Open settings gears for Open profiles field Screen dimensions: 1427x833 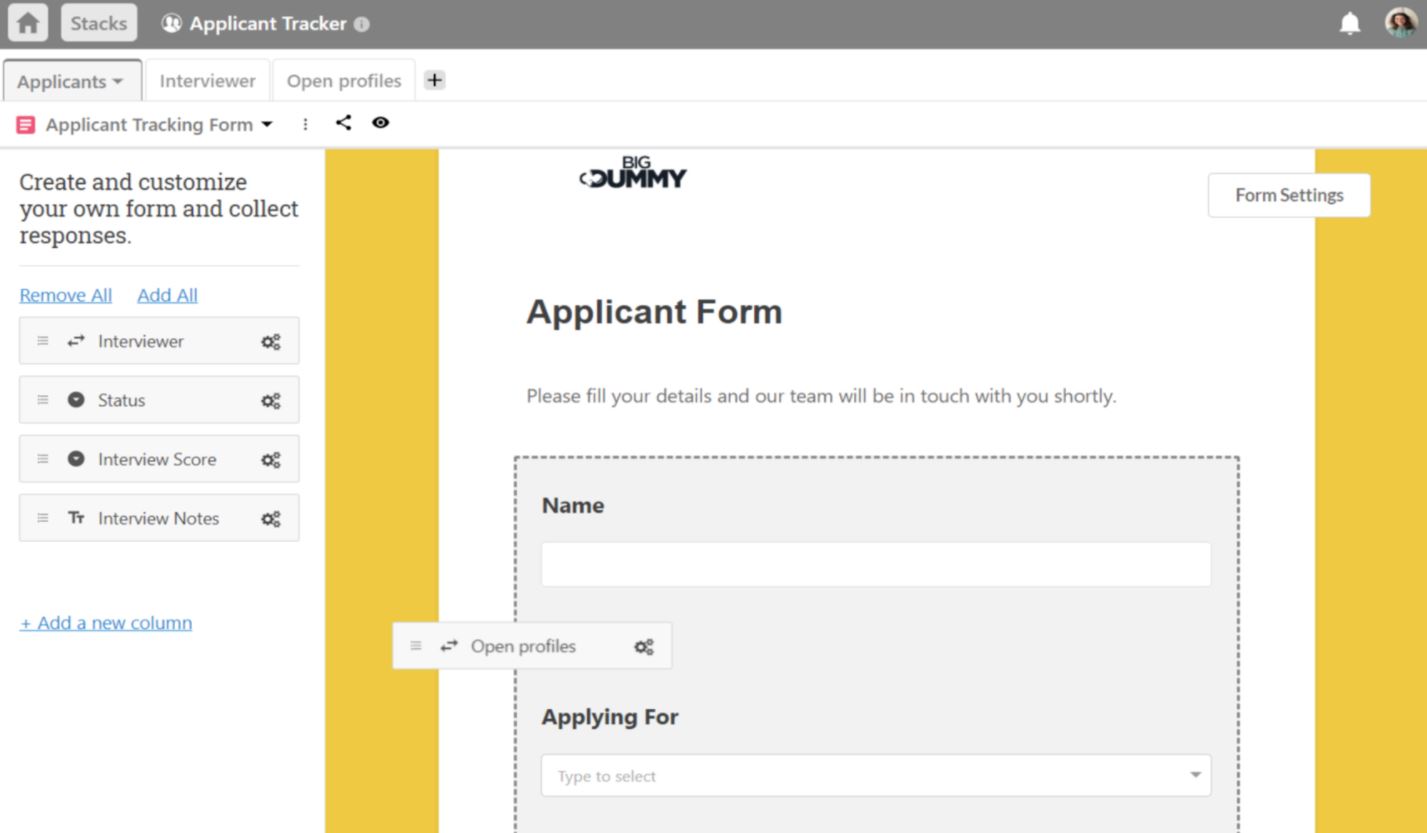coord(644,647)
